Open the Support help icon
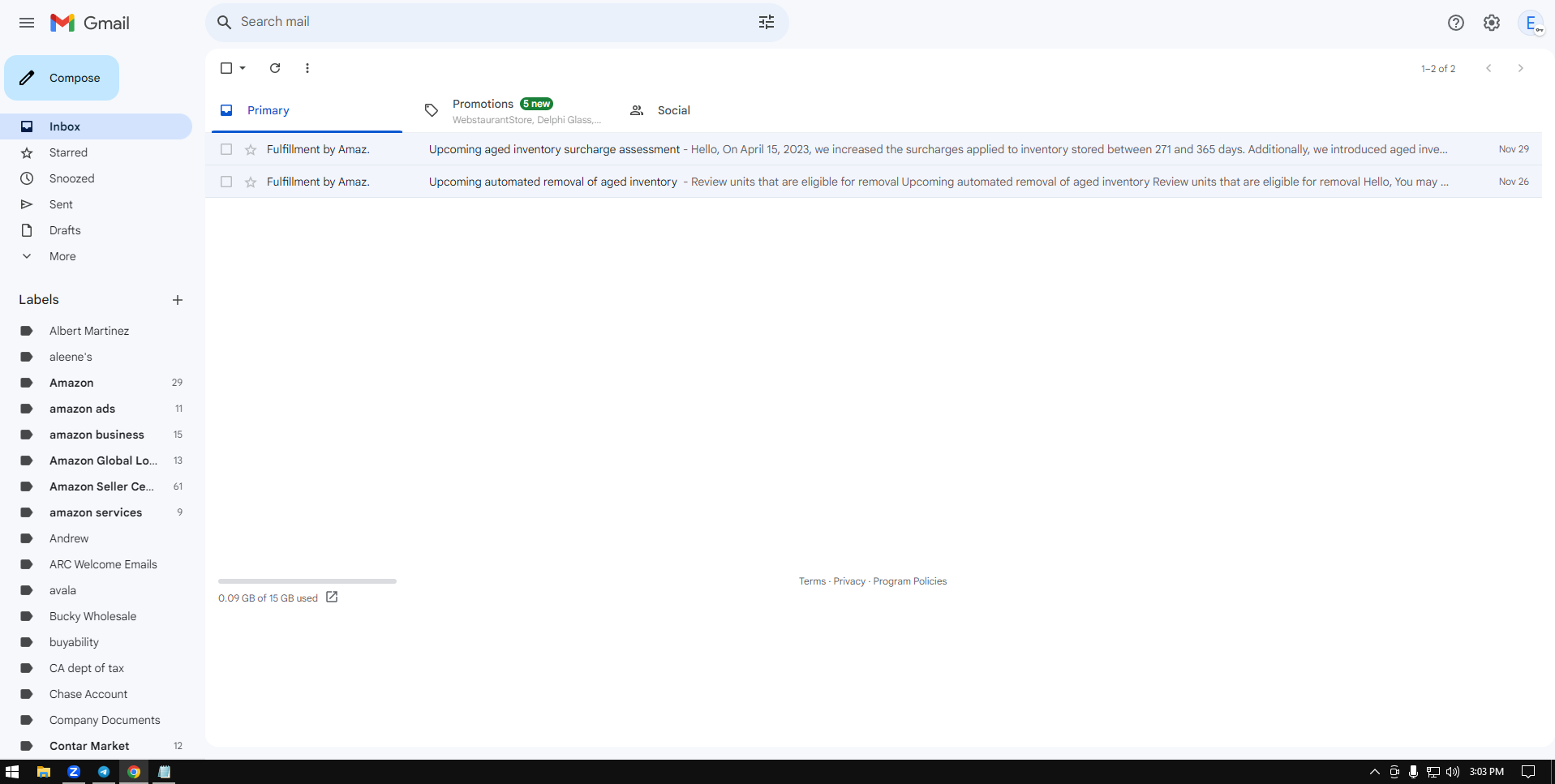Screen dimensions: 1555x784 tap(1456, 23)
